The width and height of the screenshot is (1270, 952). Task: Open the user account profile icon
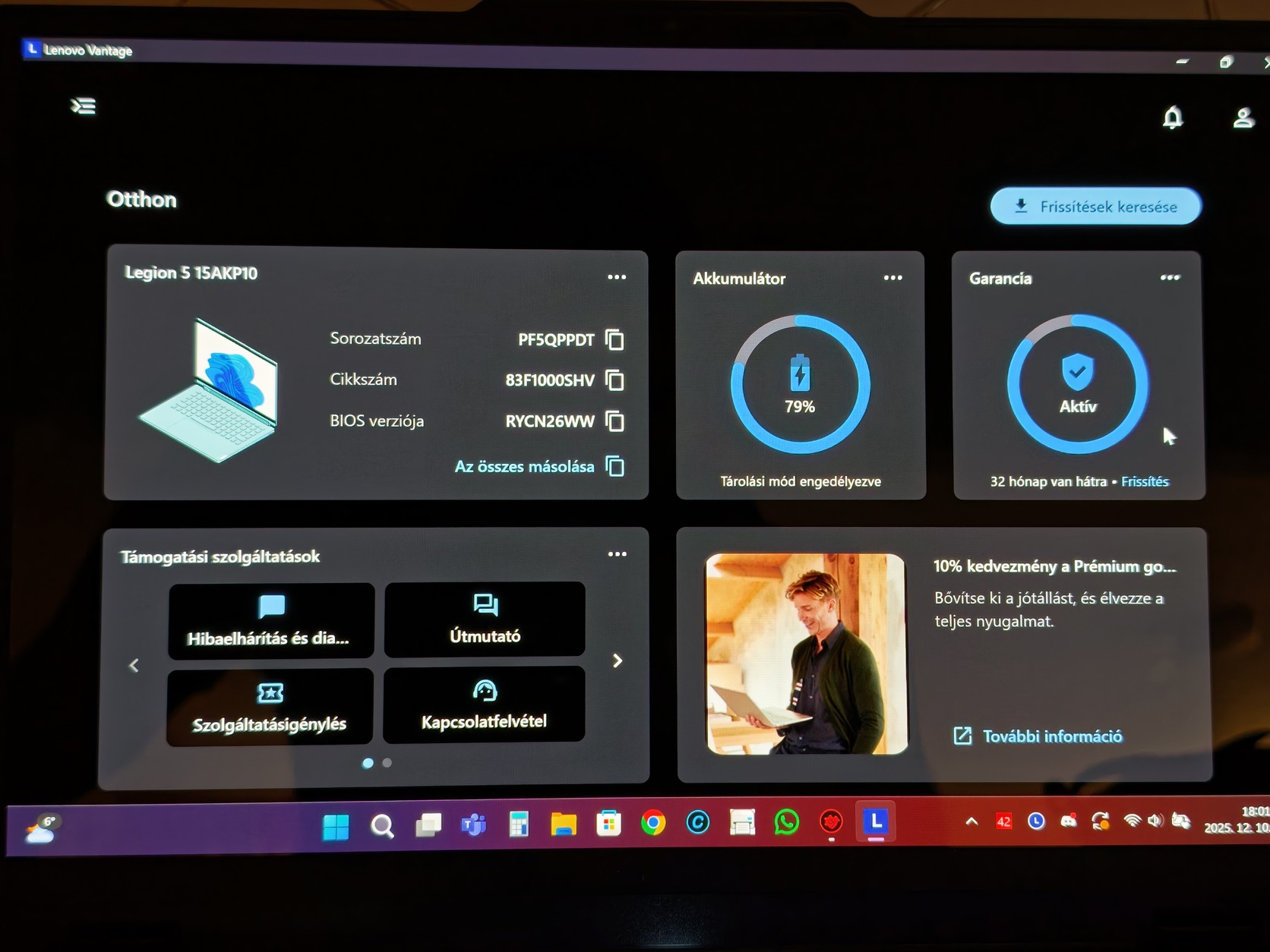pyautogui.click(x=1243, y=118)
